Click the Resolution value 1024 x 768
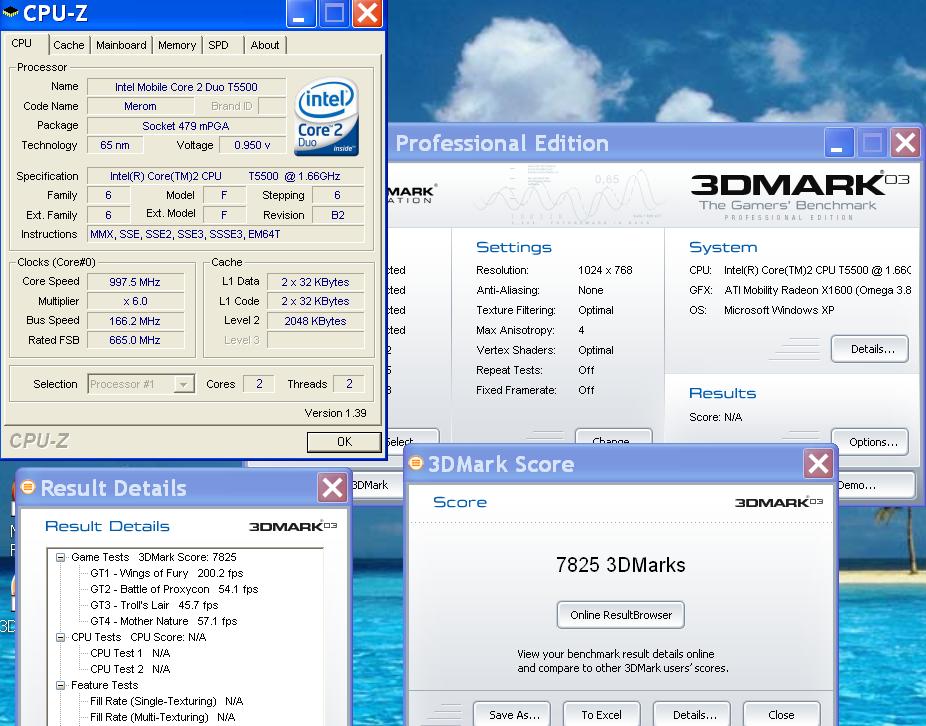Screen dimensions: 926x726 605,271
